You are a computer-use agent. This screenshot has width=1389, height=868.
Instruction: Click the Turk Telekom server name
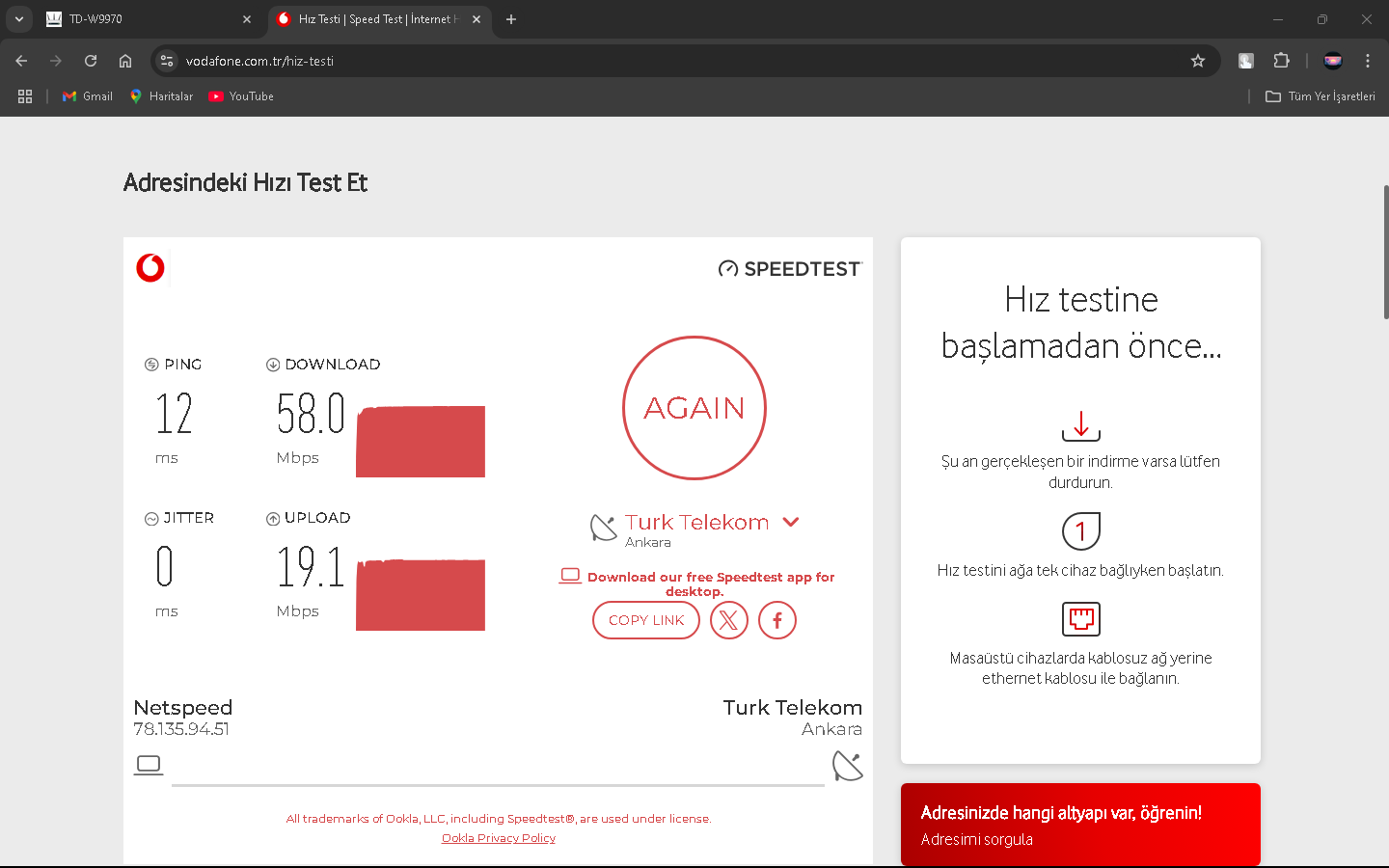tap(696, 522)
